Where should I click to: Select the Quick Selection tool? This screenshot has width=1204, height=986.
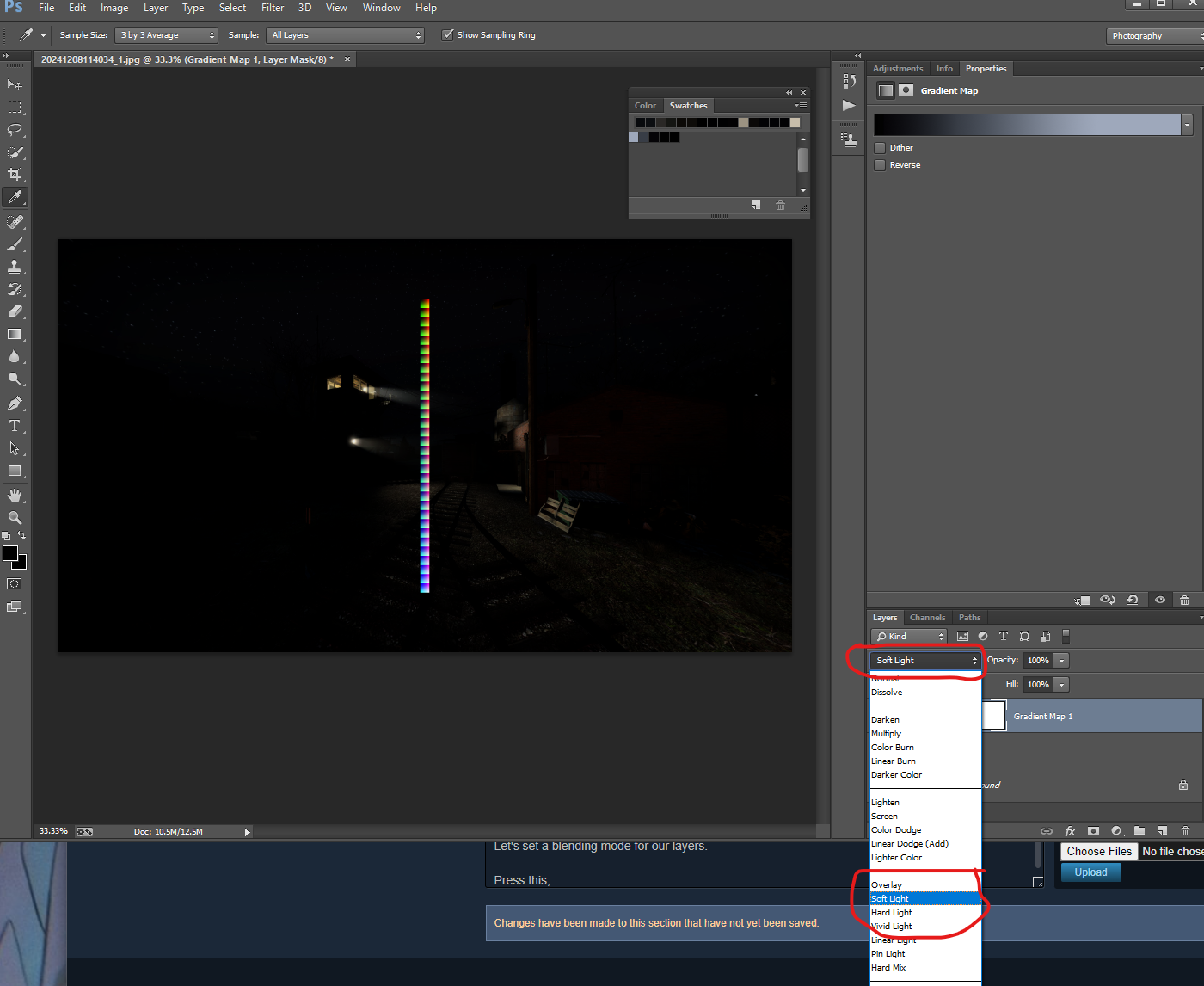15,152
